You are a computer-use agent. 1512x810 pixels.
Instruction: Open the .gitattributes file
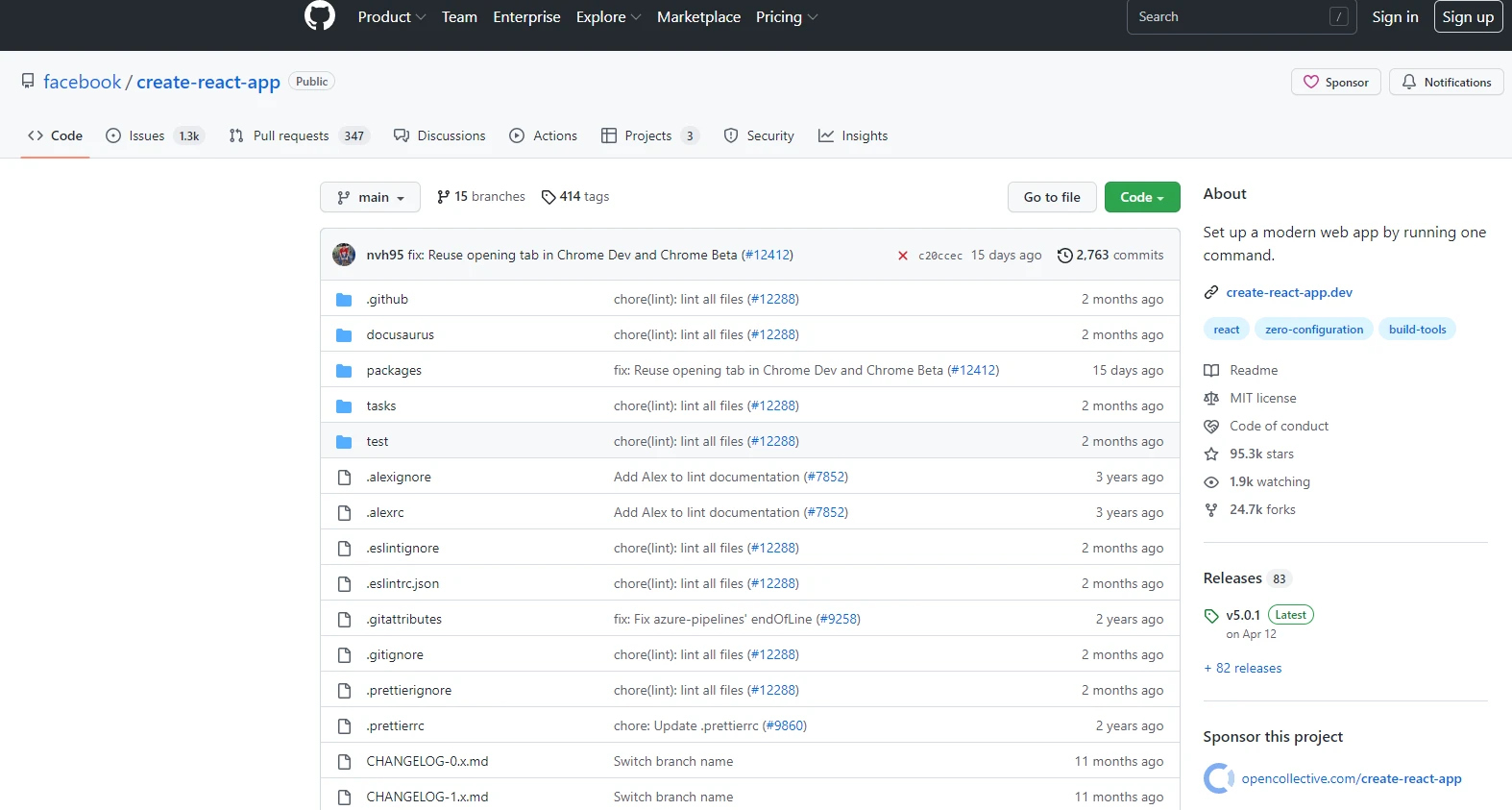(x=403, y=619)
